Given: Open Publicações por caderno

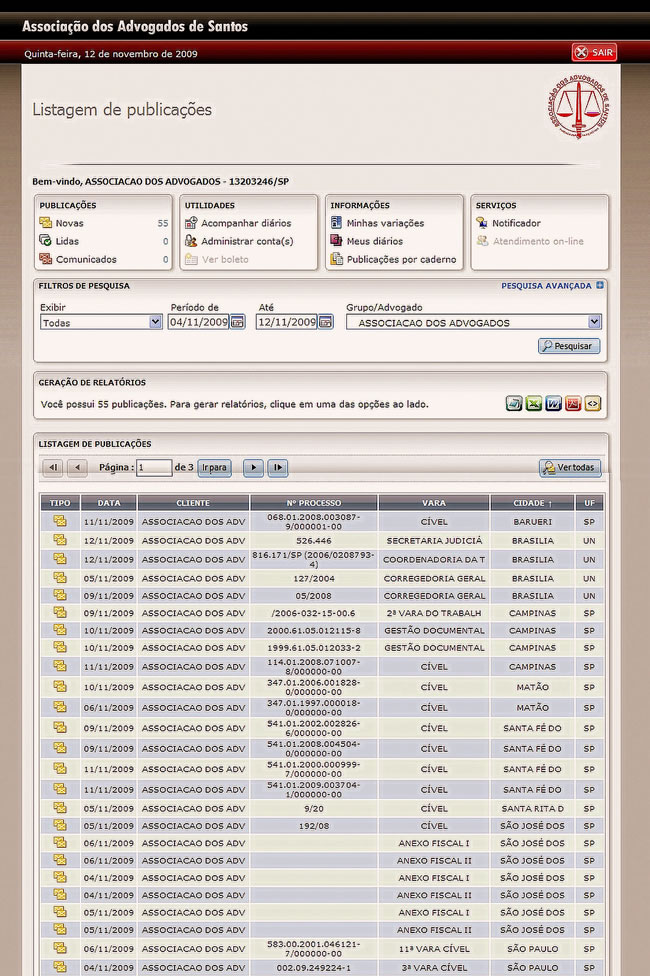Looking at the screenshot, I should [400, 259].
